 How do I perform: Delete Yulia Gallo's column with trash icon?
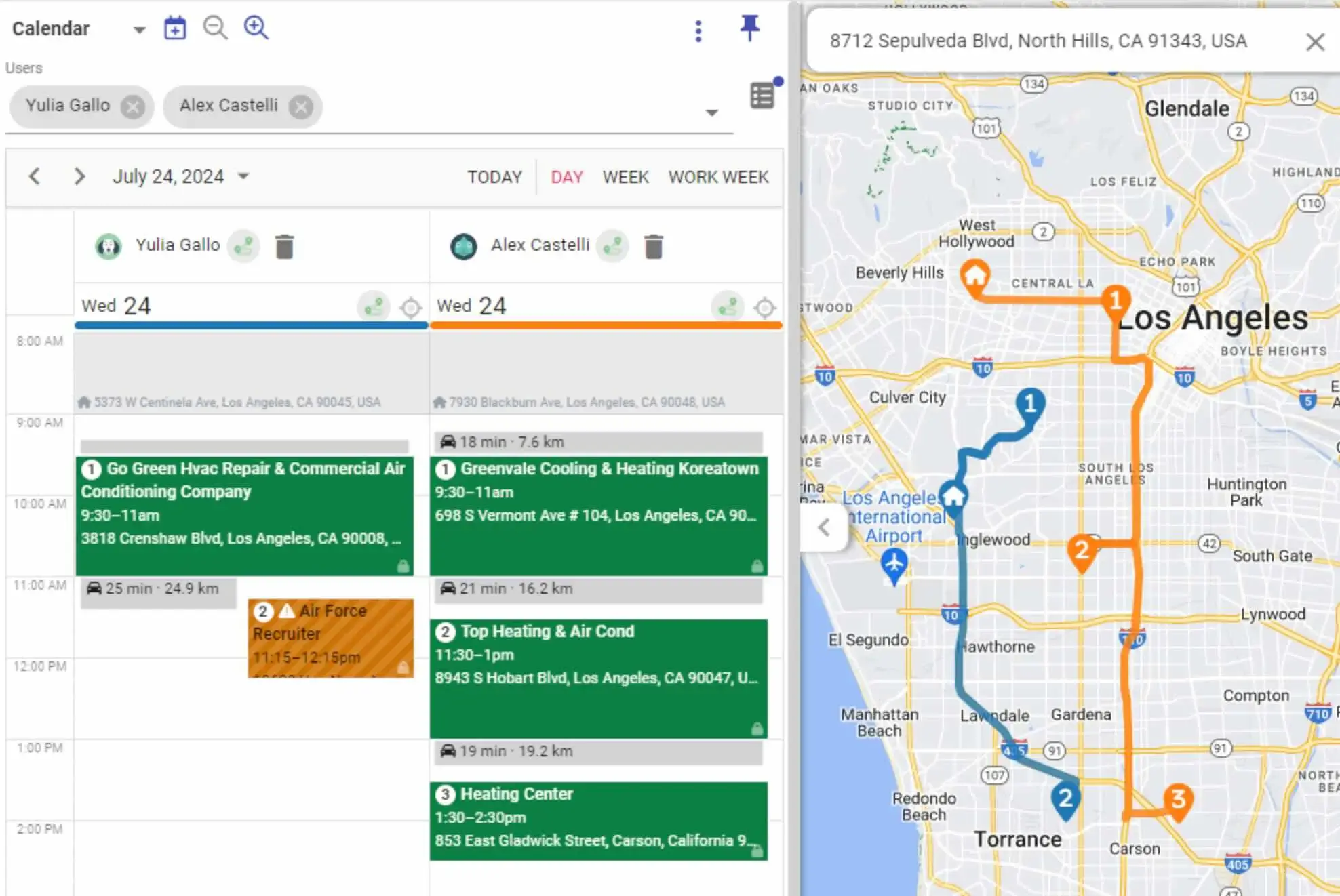(x=285, y=246)
